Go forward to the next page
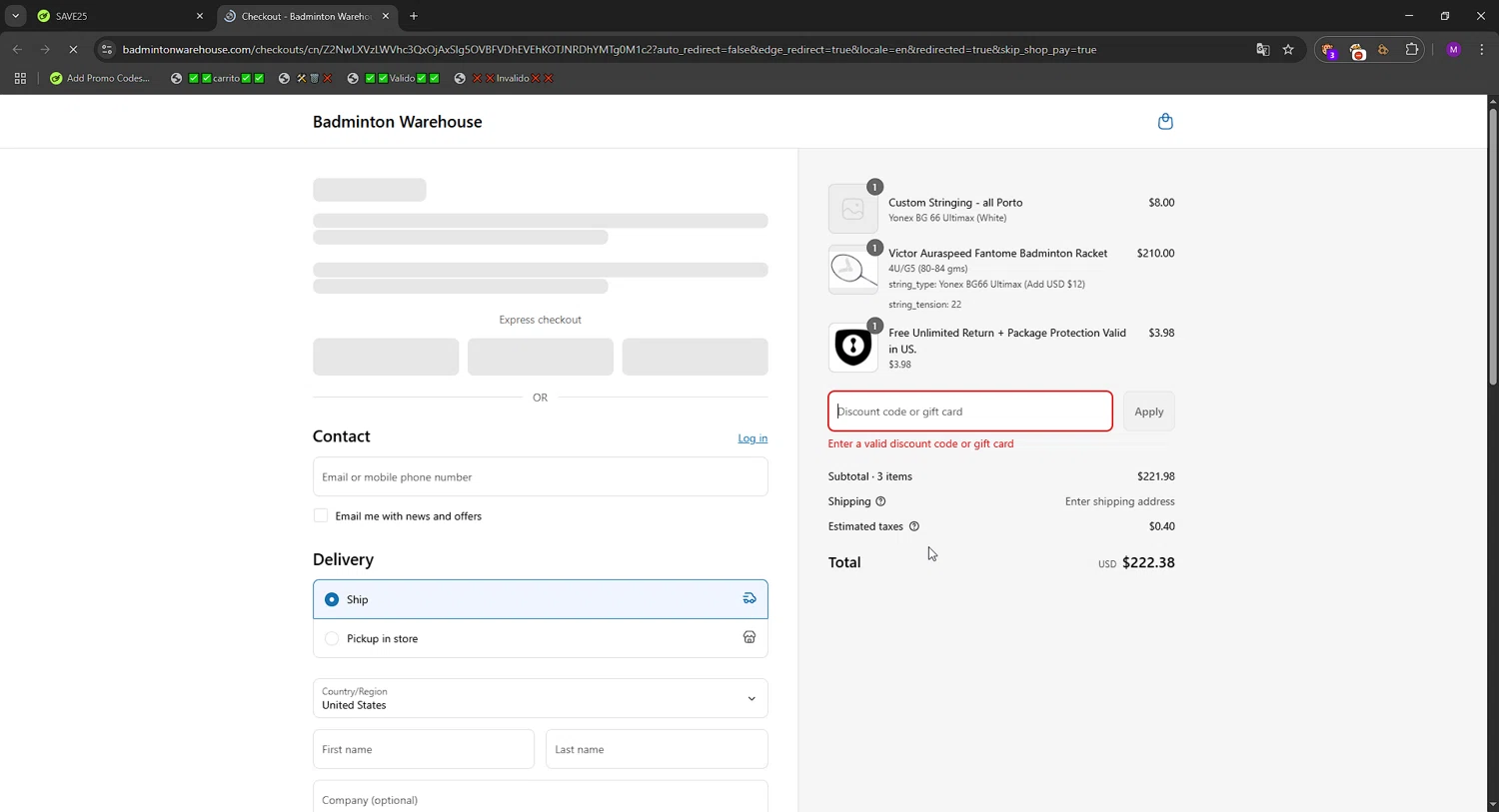 tap(45, 50)
